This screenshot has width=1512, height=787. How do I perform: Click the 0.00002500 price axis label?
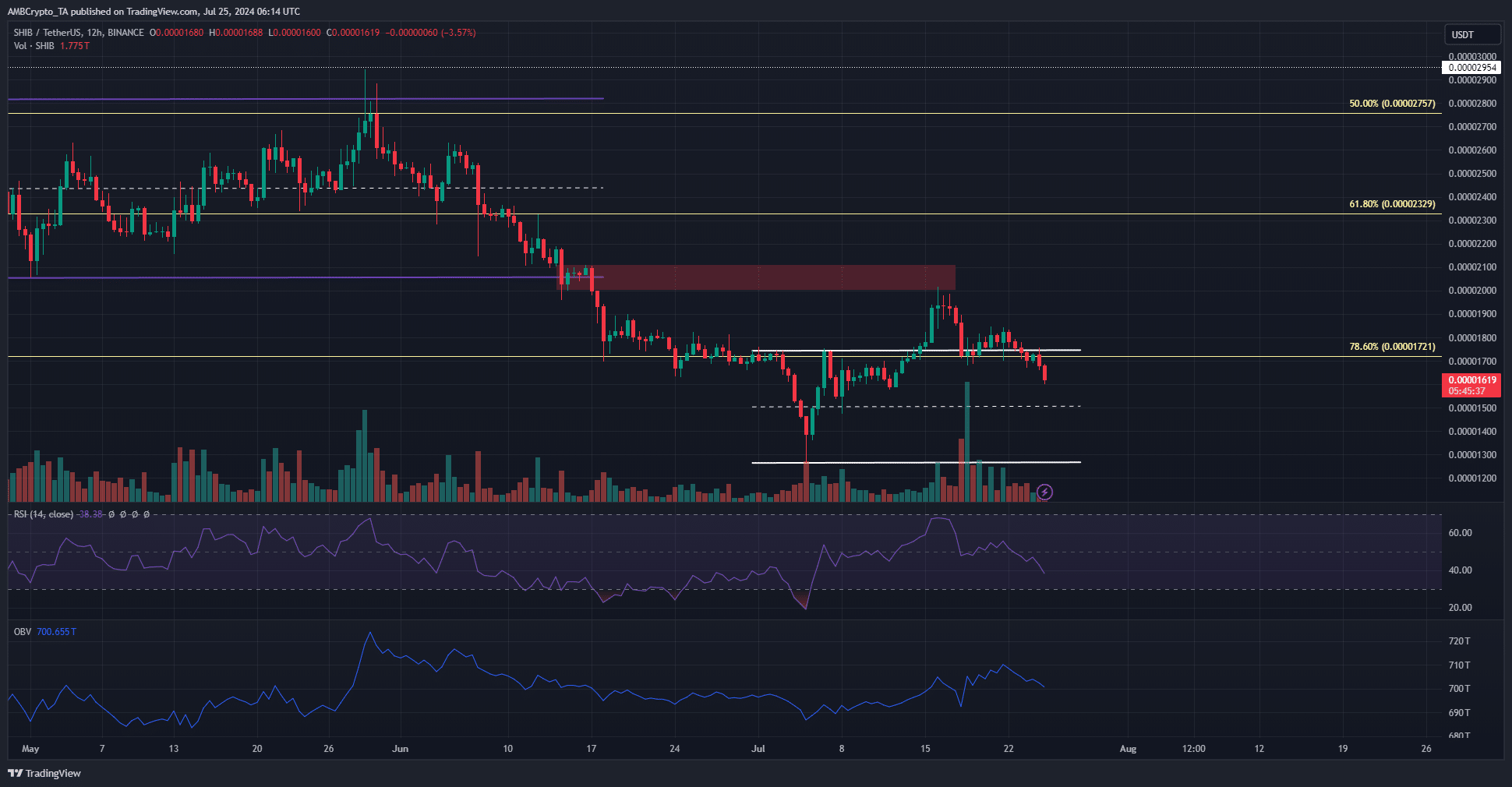1472,174
